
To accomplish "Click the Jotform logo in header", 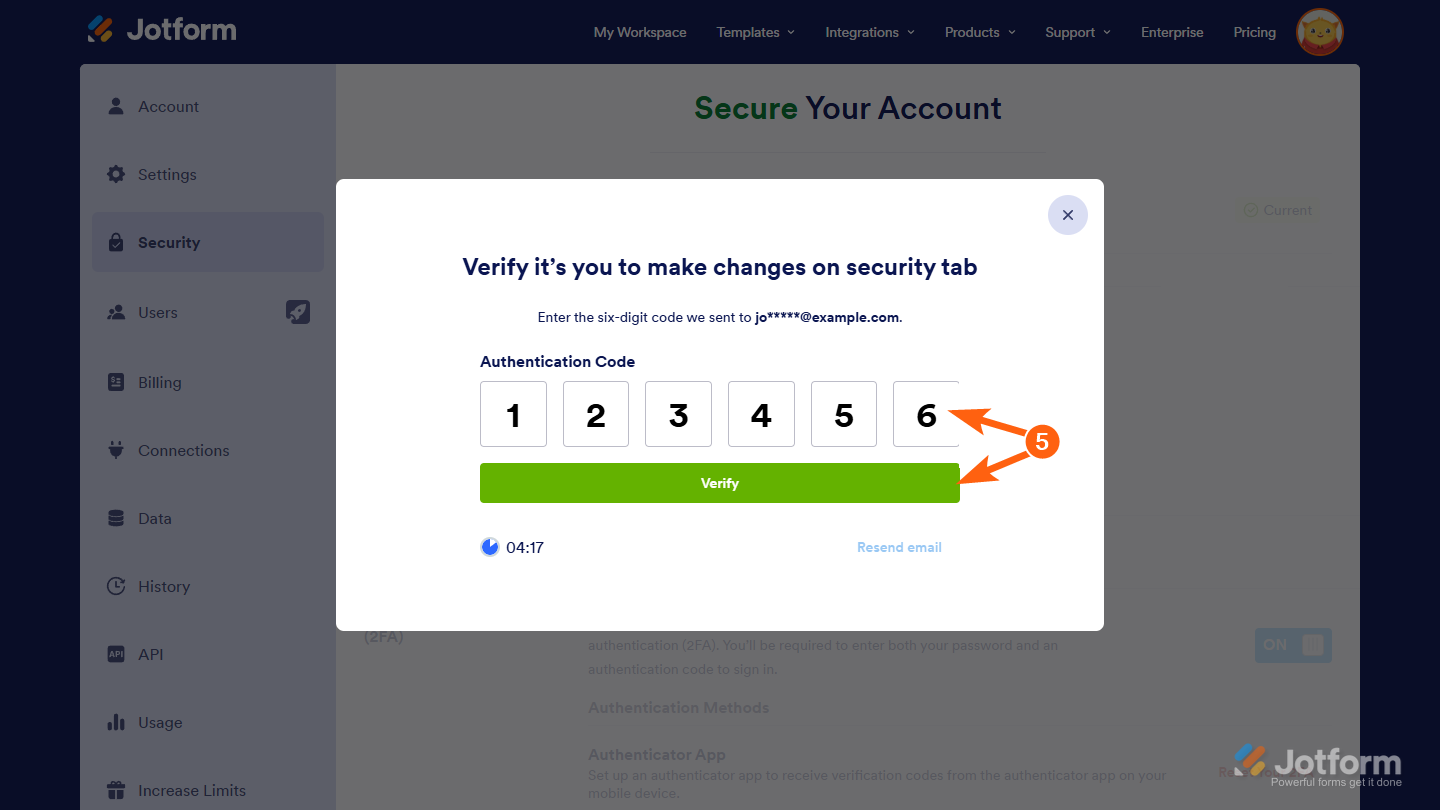I will (x=162, y=30).
